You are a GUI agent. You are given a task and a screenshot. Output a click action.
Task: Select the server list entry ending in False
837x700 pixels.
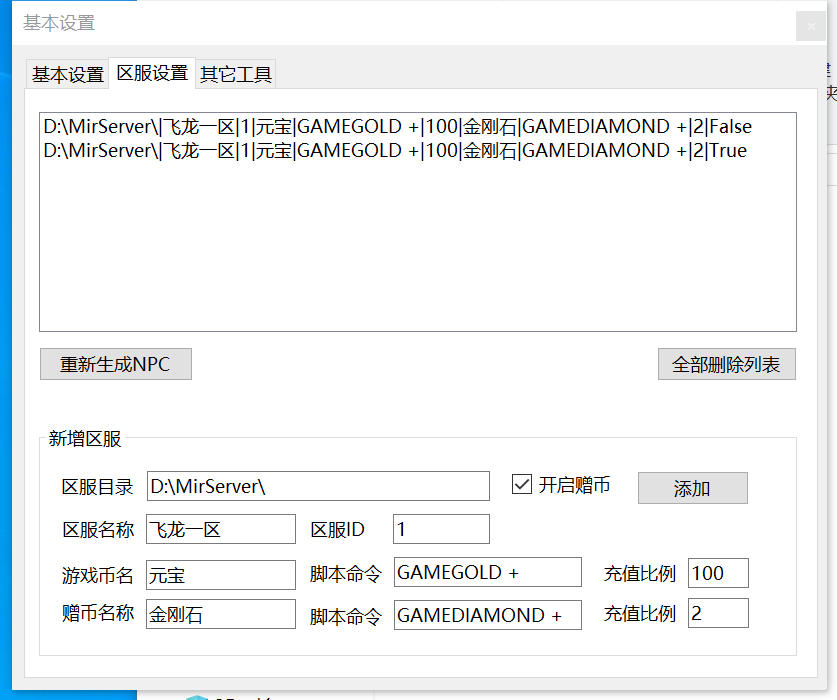pos(395,126)
